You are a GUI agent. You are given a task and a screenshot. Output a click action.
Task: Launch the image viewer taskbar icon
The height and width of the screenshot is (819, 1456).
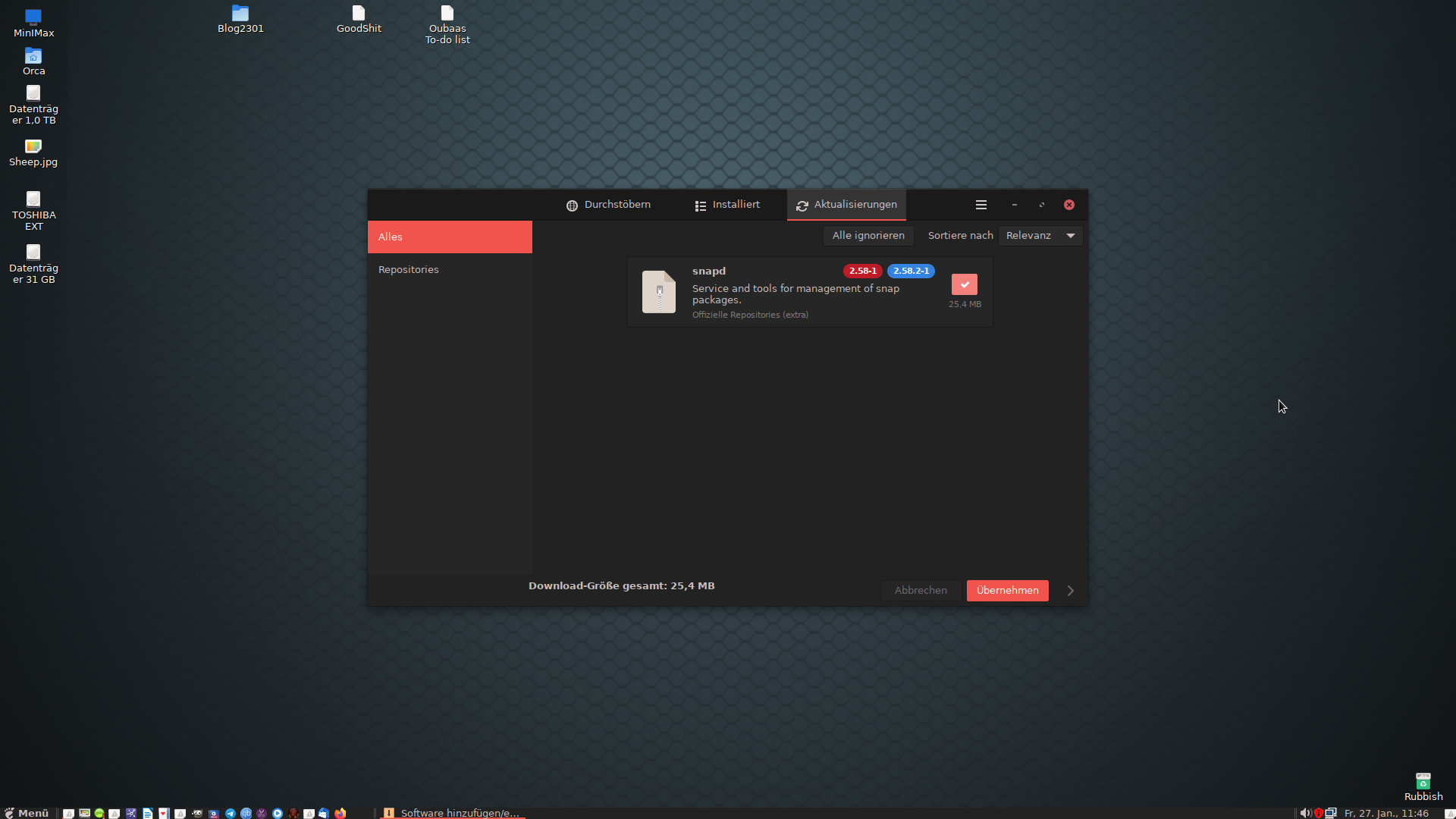coord(84,813)
